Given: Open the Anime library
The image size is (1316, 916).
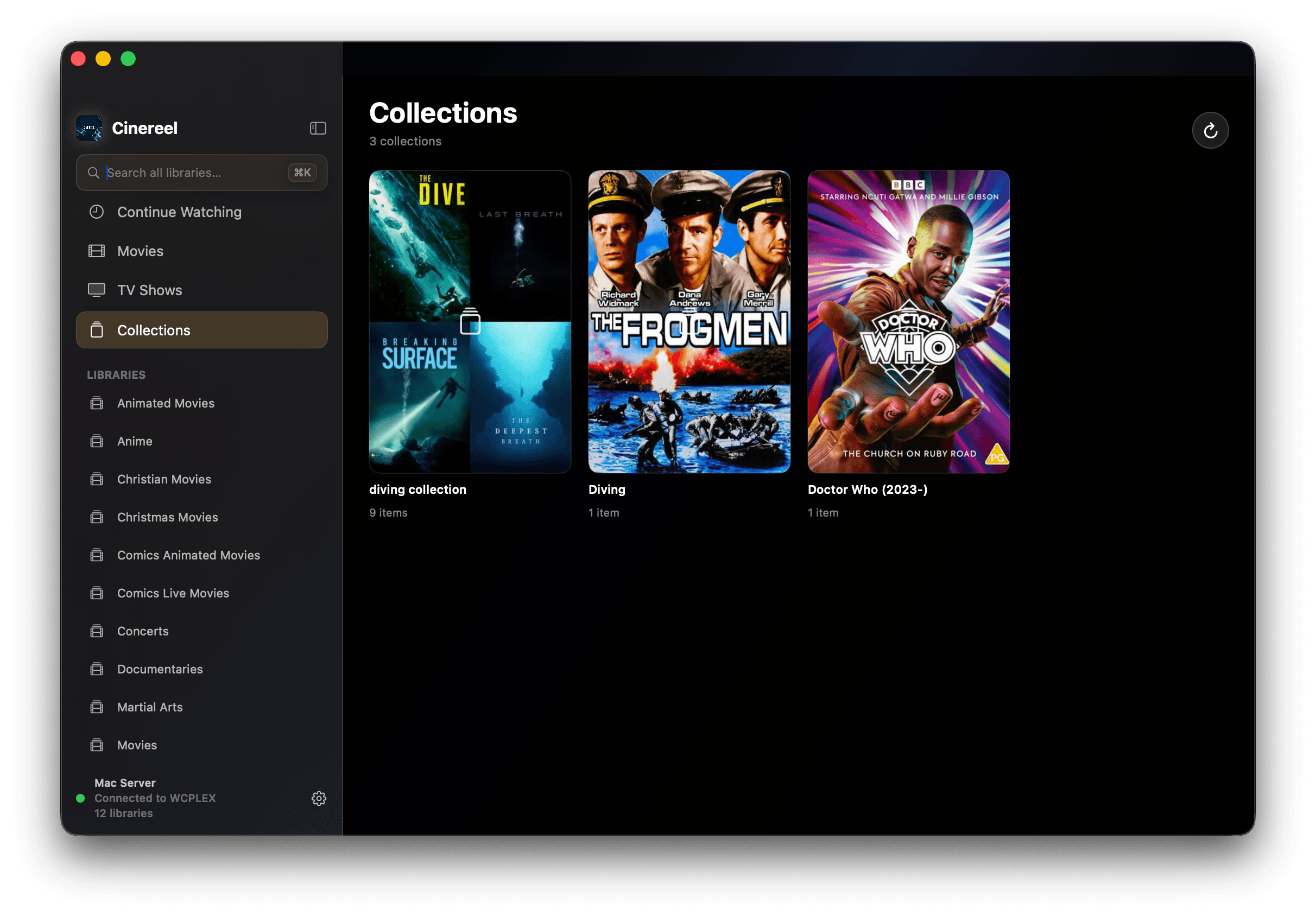Looking at the screenshot, I should (x=202, y=441).
